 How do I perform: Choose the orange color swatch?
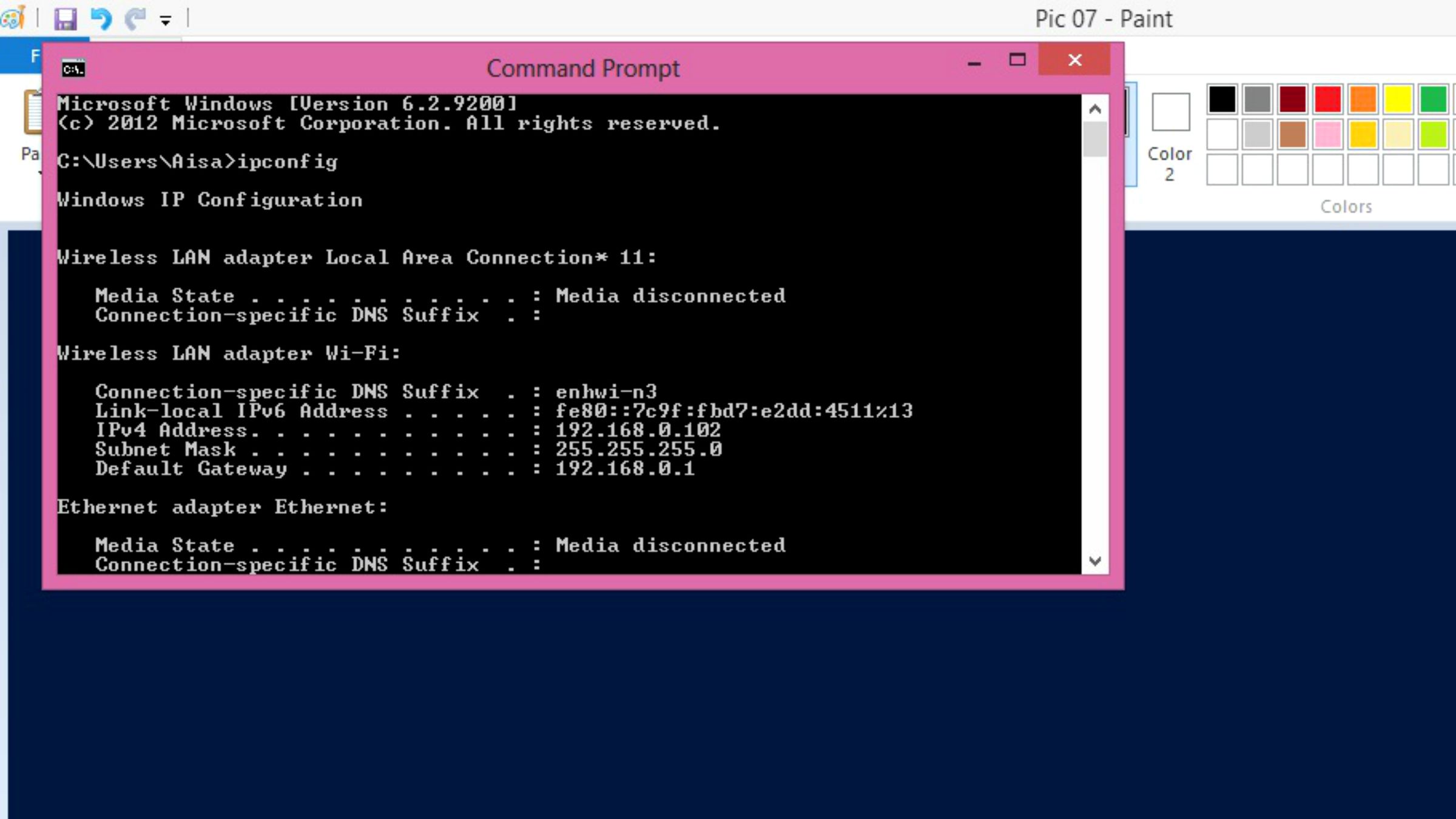tap(1363, 99)
